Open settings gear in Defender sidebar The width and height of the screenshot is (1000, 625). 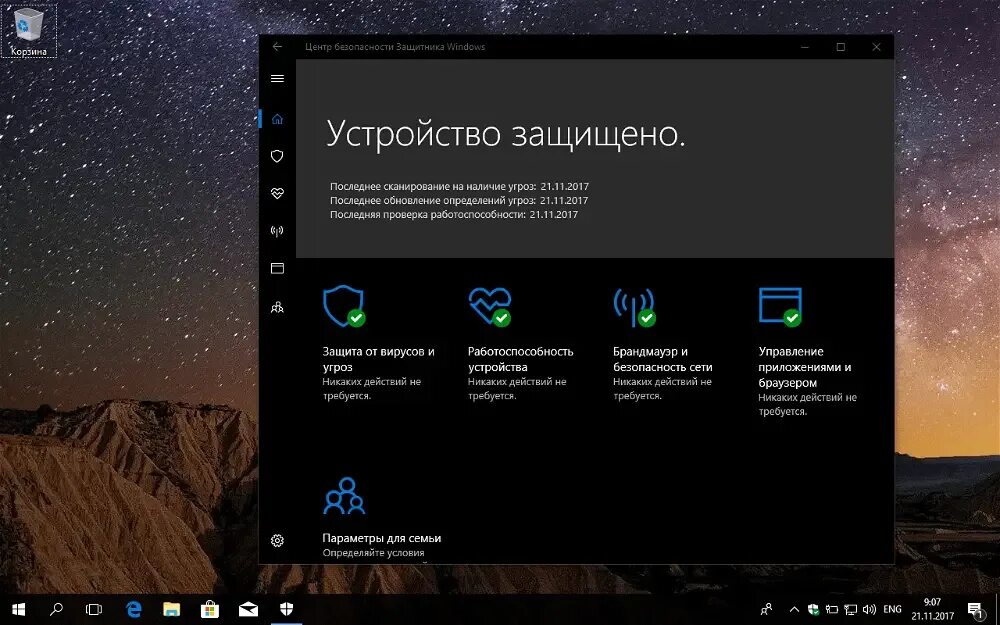point(277,540)
